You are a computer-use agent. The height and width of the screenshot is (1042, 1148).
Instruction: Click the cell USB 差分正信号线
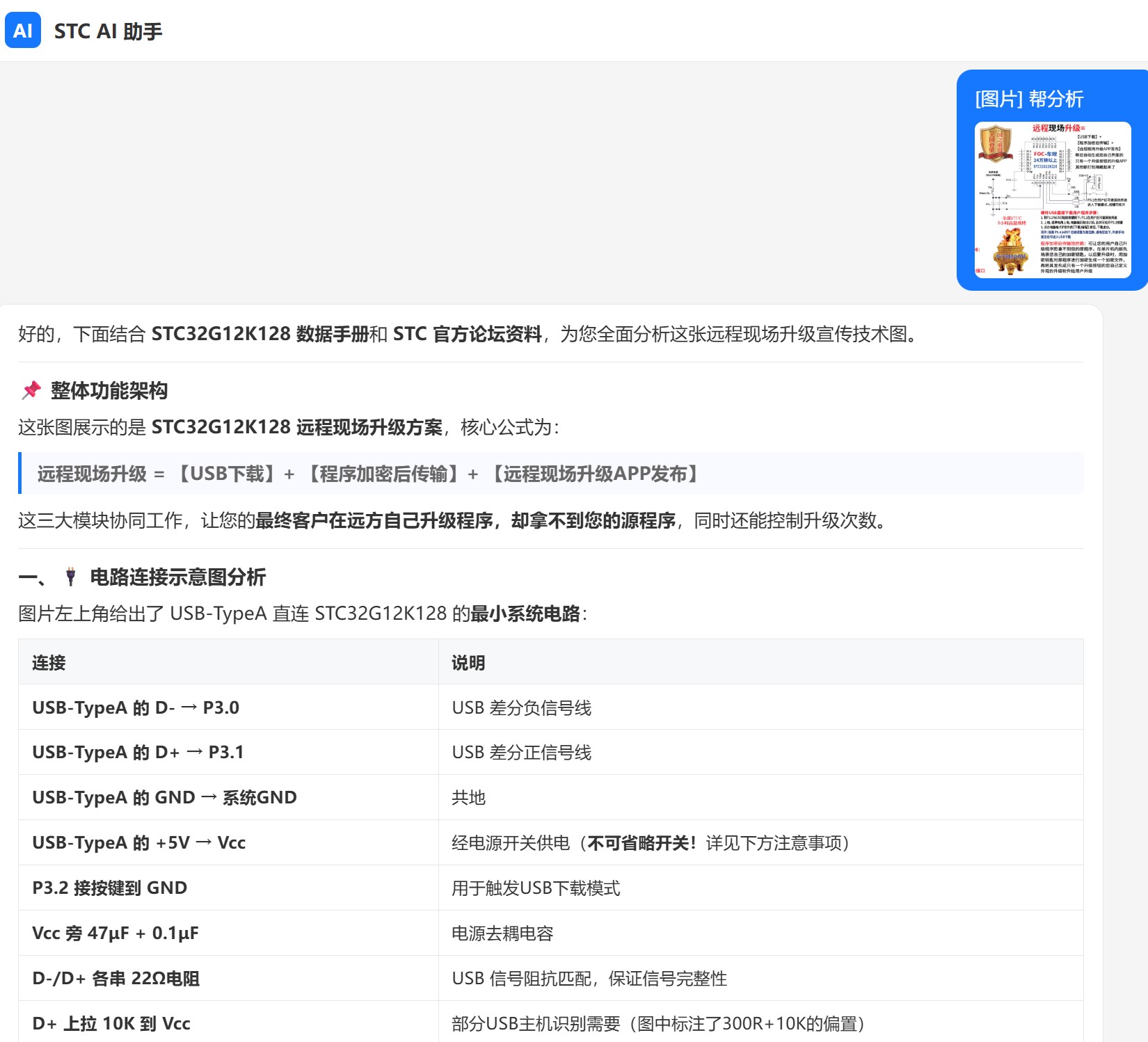(x=761, y=752)
